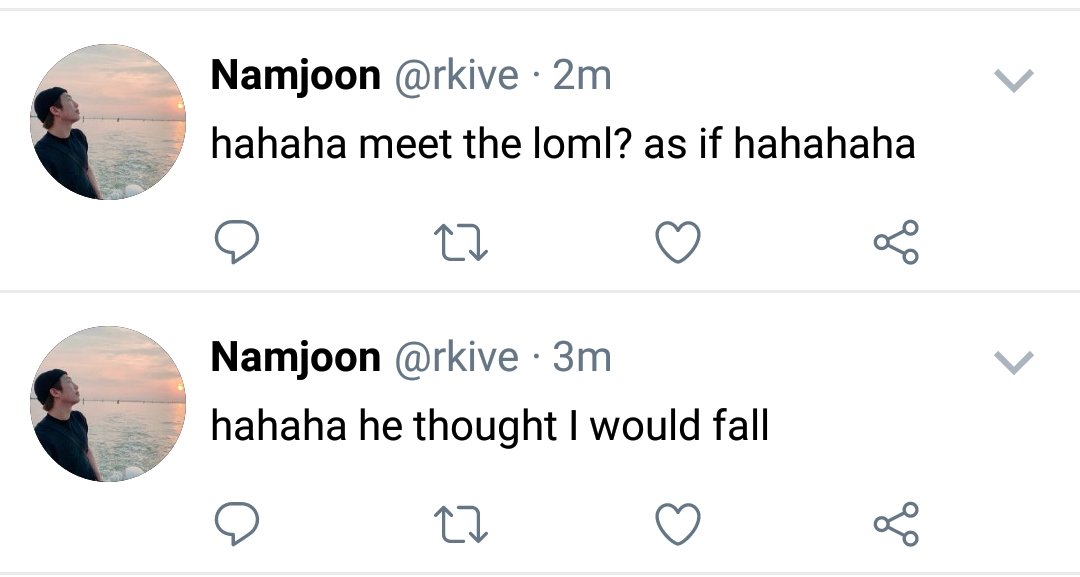This screenshot has width=1080, height=577.
Task: Expand the chevron menu on the 3m tweet
Action: (1015, 362)
